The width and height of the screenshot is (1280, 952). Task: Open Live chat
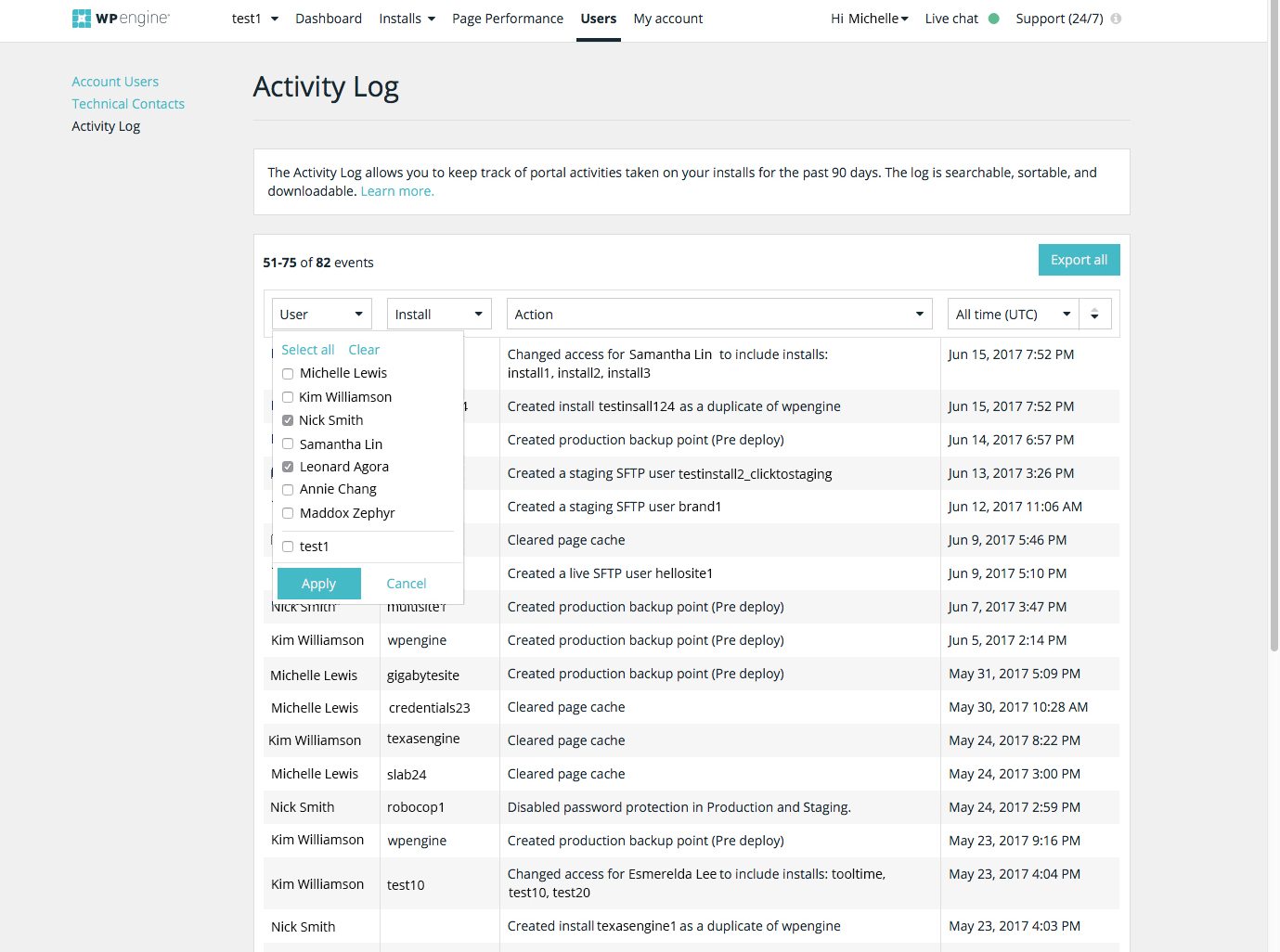pos(951,19)
